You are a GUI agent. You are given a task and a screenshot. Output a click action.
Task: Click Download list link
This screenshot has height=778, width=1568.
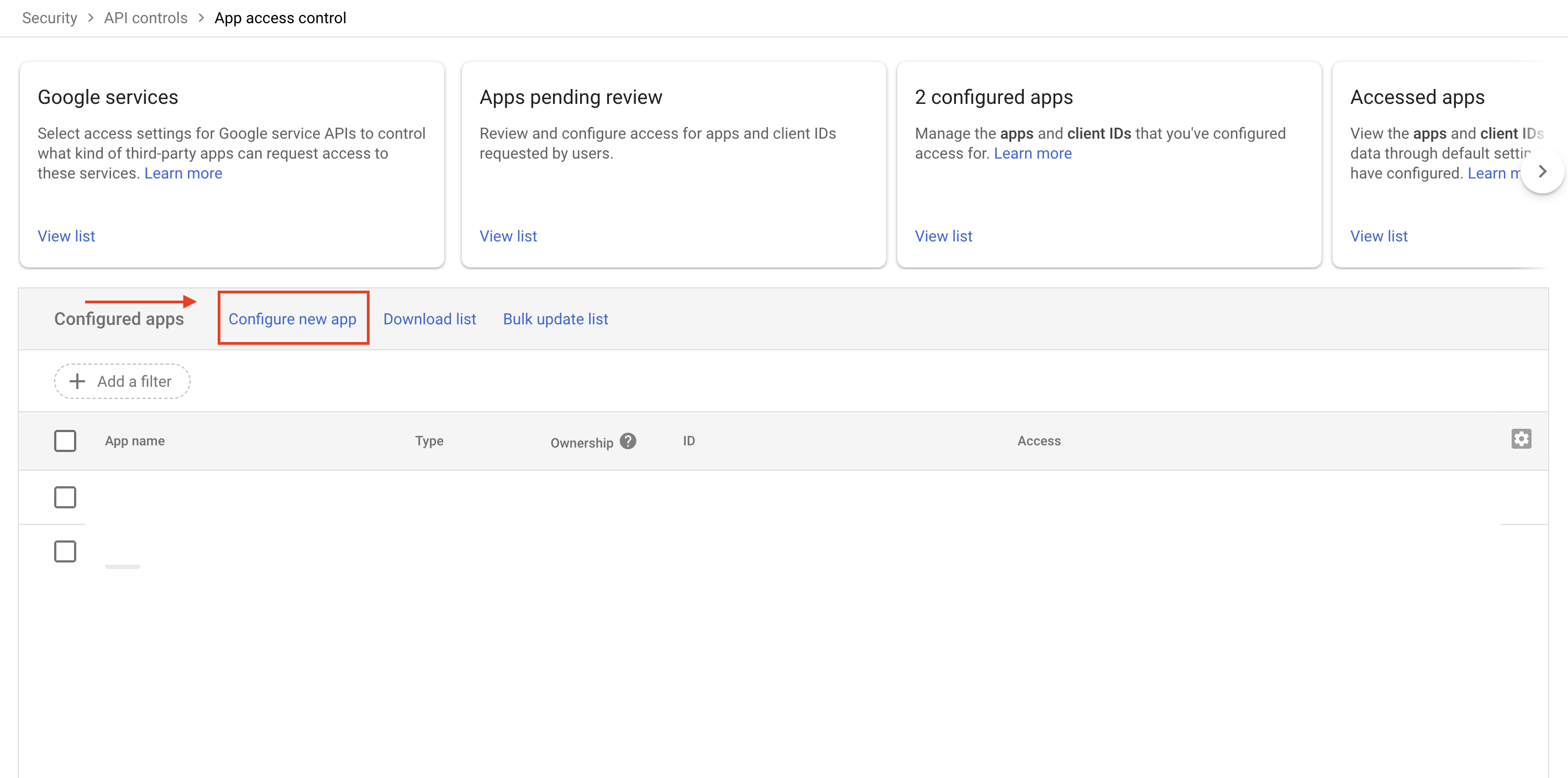pyautogui.click(x=429, y=319)
